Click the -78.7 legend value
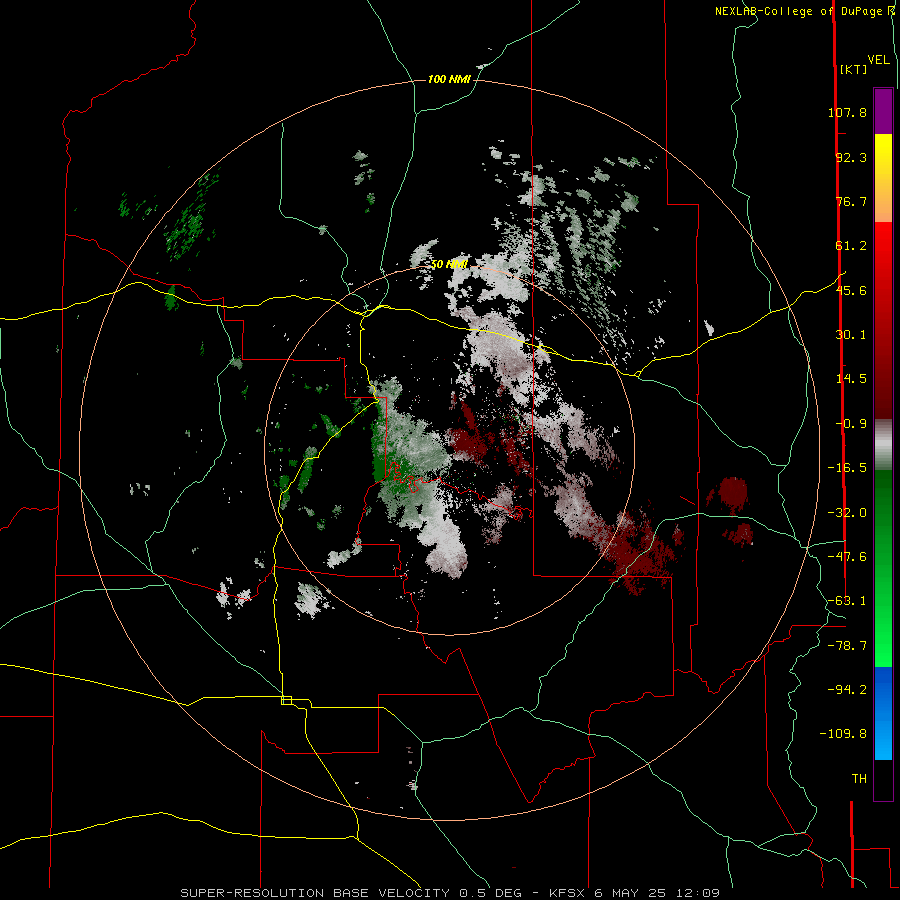The image size is (900, 900). tap(847, 646)
